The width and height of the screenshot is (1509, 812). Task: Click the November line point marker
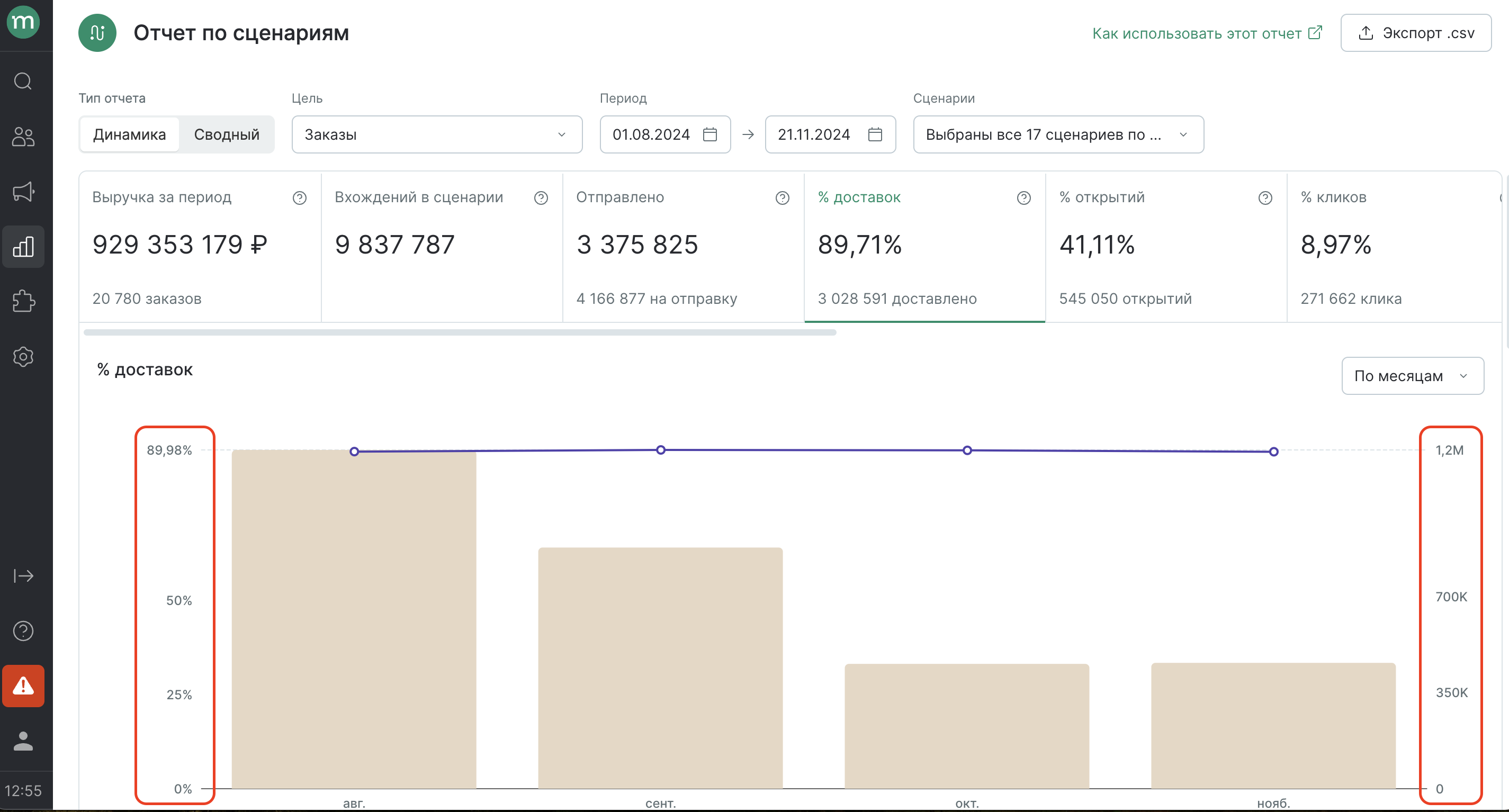pos(1273,452)
